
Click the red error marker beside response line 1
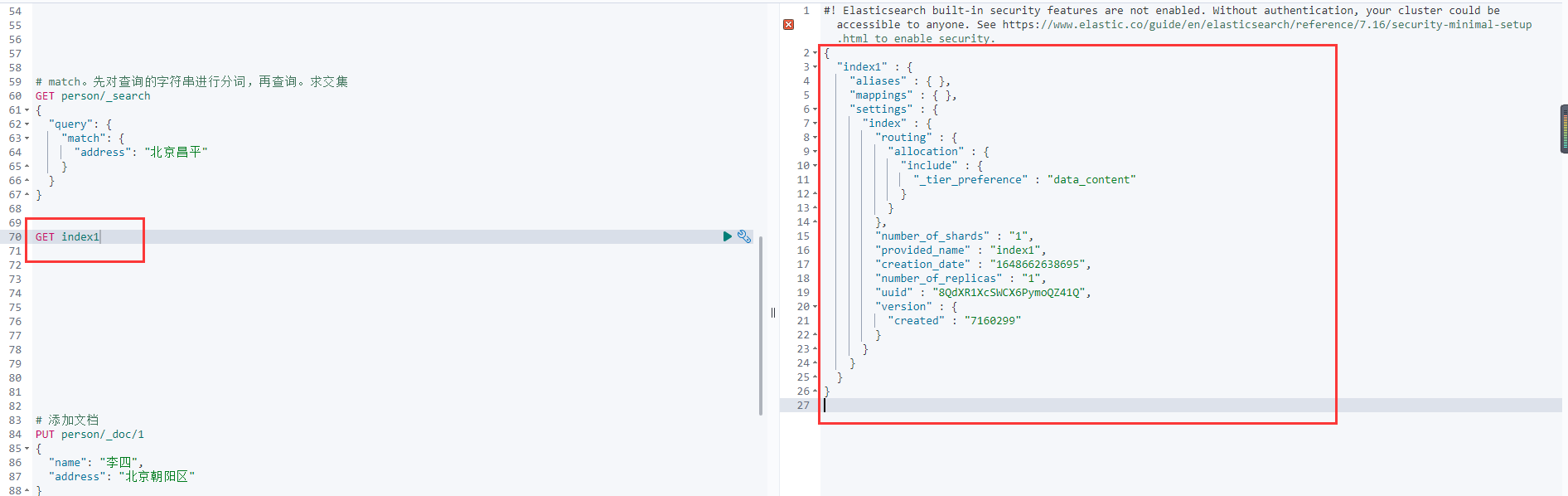coord(789,25)
